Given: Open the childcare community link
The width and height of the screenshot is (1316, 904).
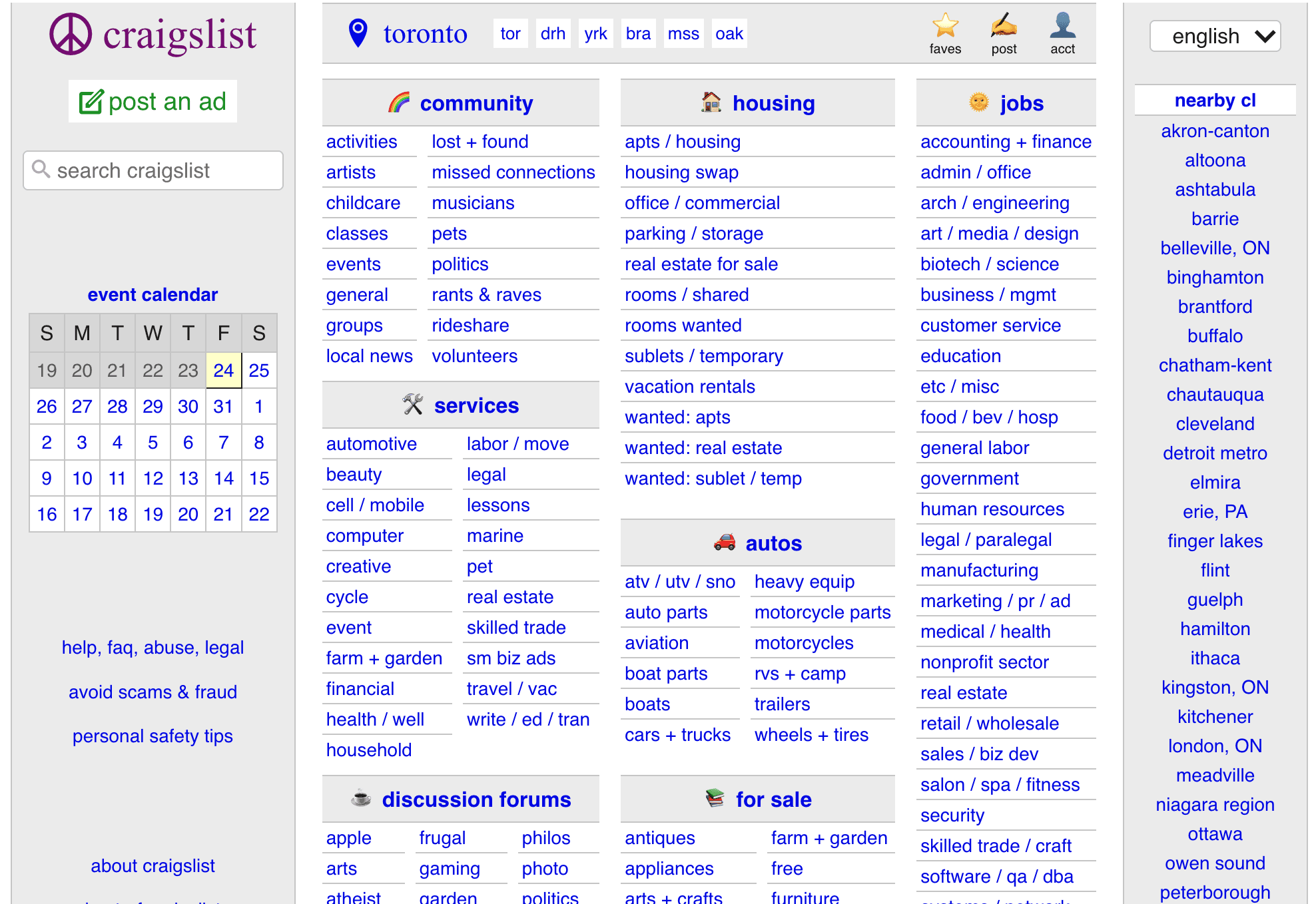Looking at the screenshot, I should pos(363,202).
